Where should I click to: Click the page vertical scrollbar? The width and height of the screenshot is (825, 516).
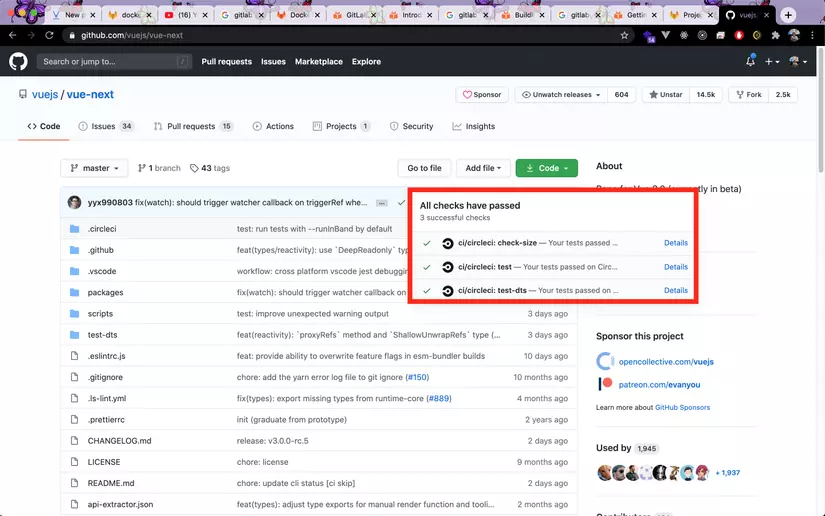pyautogui.click(x=821, y=110)
